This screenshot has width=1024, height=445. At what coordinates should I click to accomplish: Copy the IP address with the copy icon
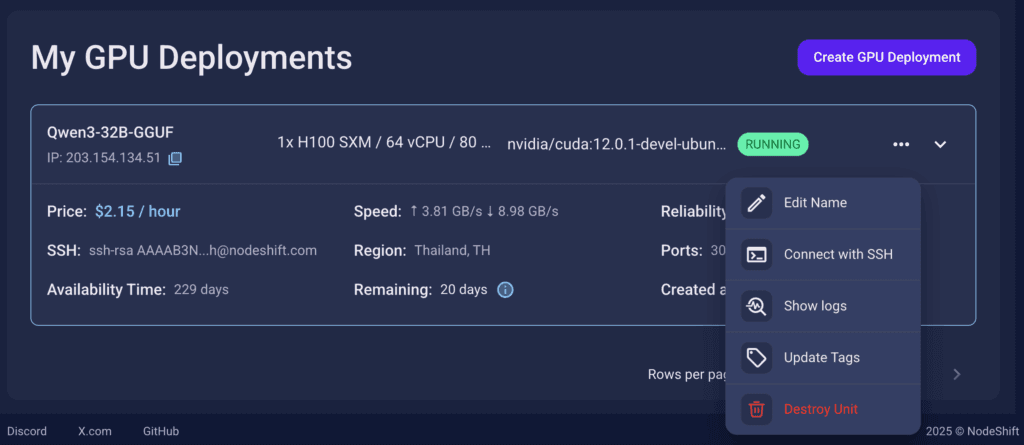click(175, 158)
